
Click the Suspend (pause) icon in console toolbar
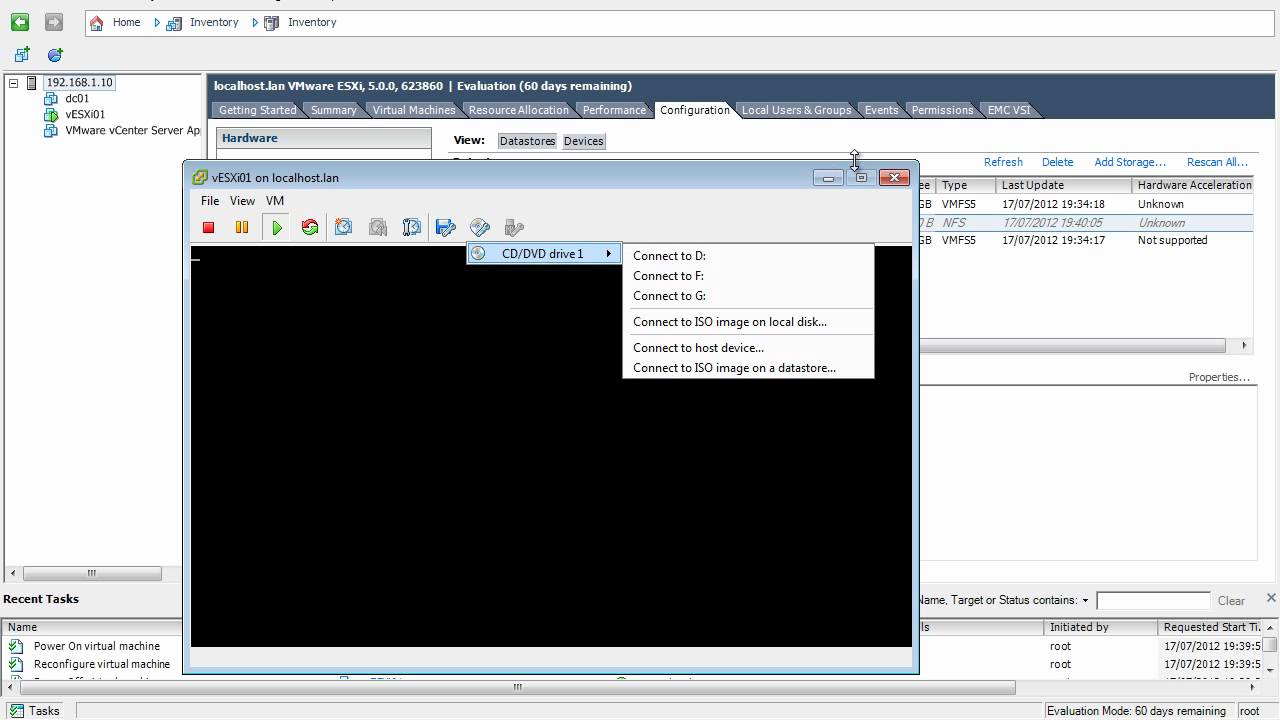tap(241, 228)
